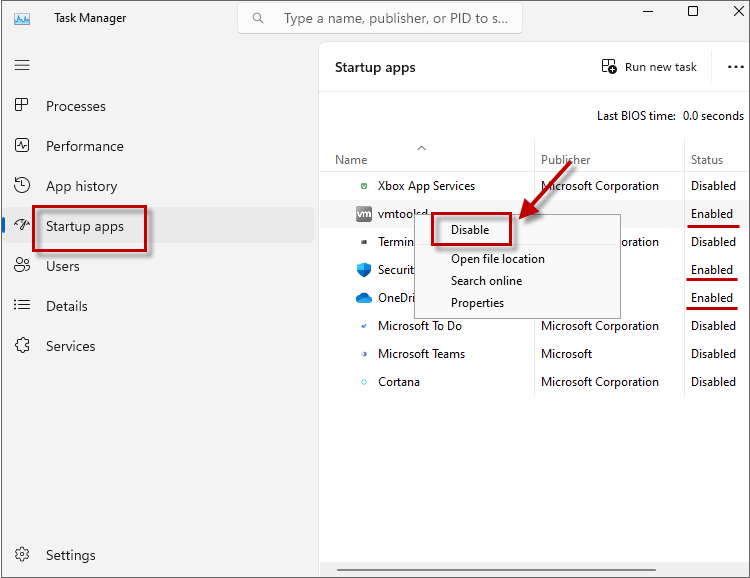Click the sort arrow above Name
Screen dimensions: 750x578
click(421, 148)
